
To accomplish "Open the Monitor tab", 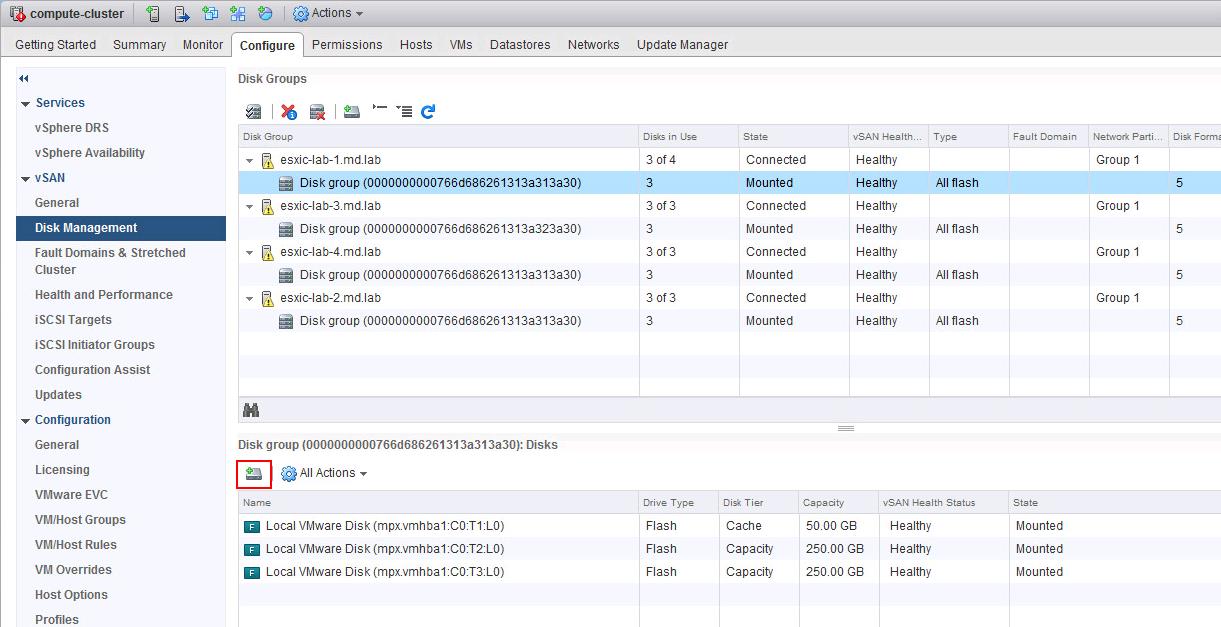I will click(x=203, y=45).
